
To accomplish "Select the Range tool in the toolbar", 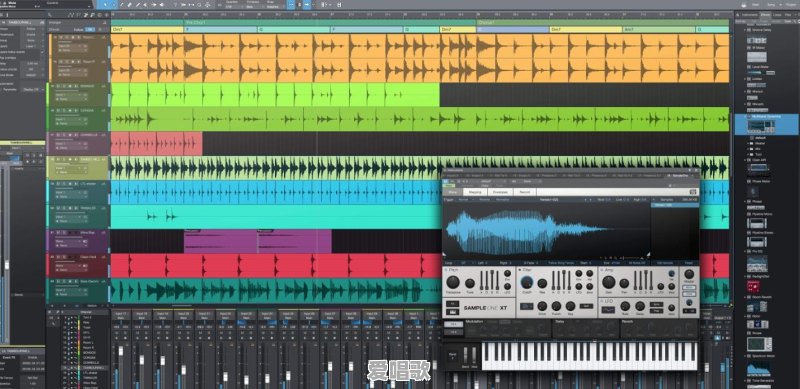I will click(114, 5).
